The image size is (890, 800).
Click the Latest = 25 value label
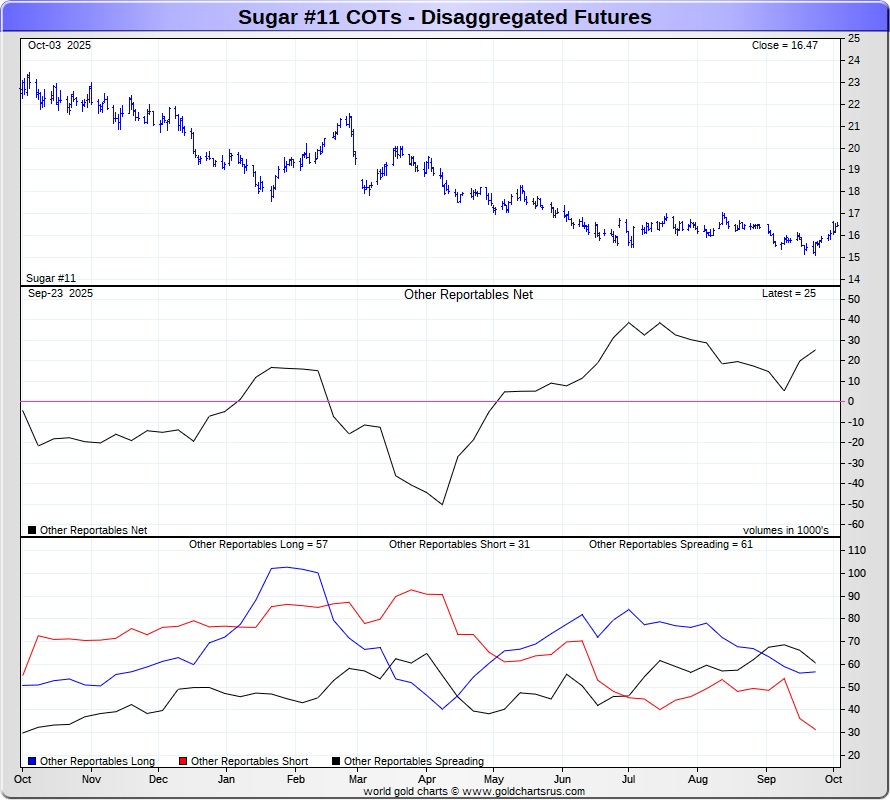(x=789, y=293)
